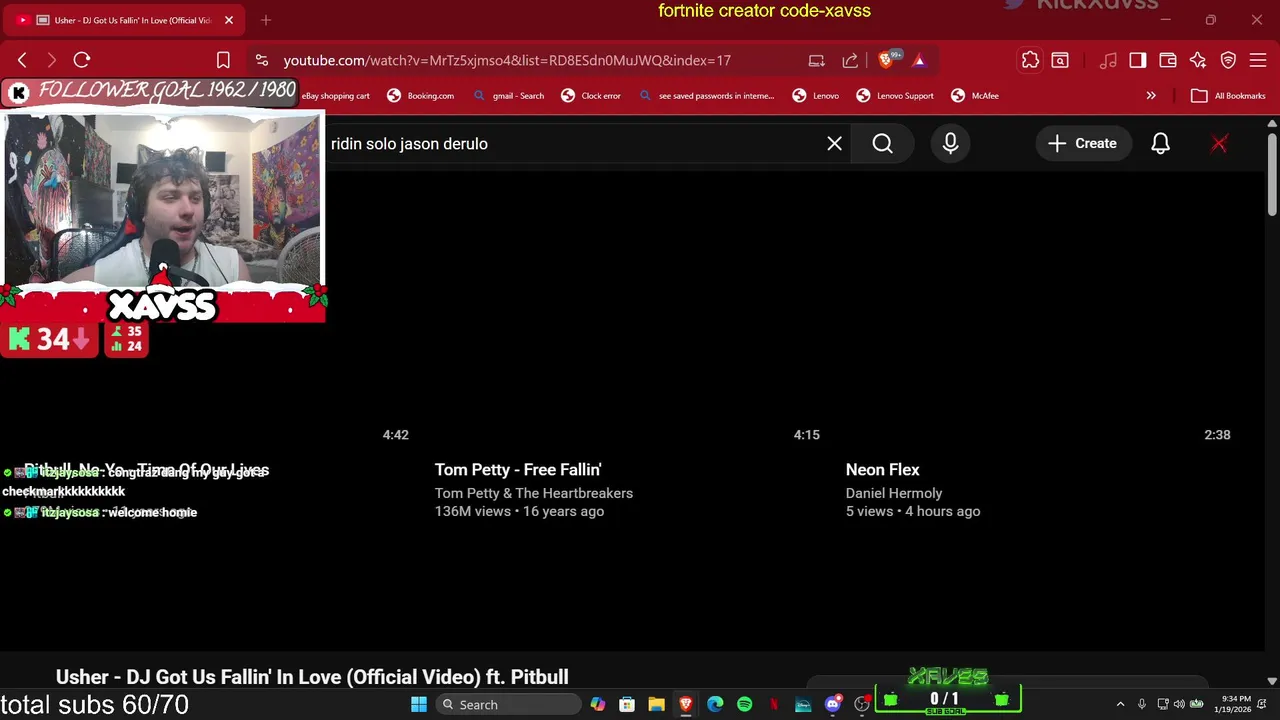Go back using browser back arrow

coord(22,60)
